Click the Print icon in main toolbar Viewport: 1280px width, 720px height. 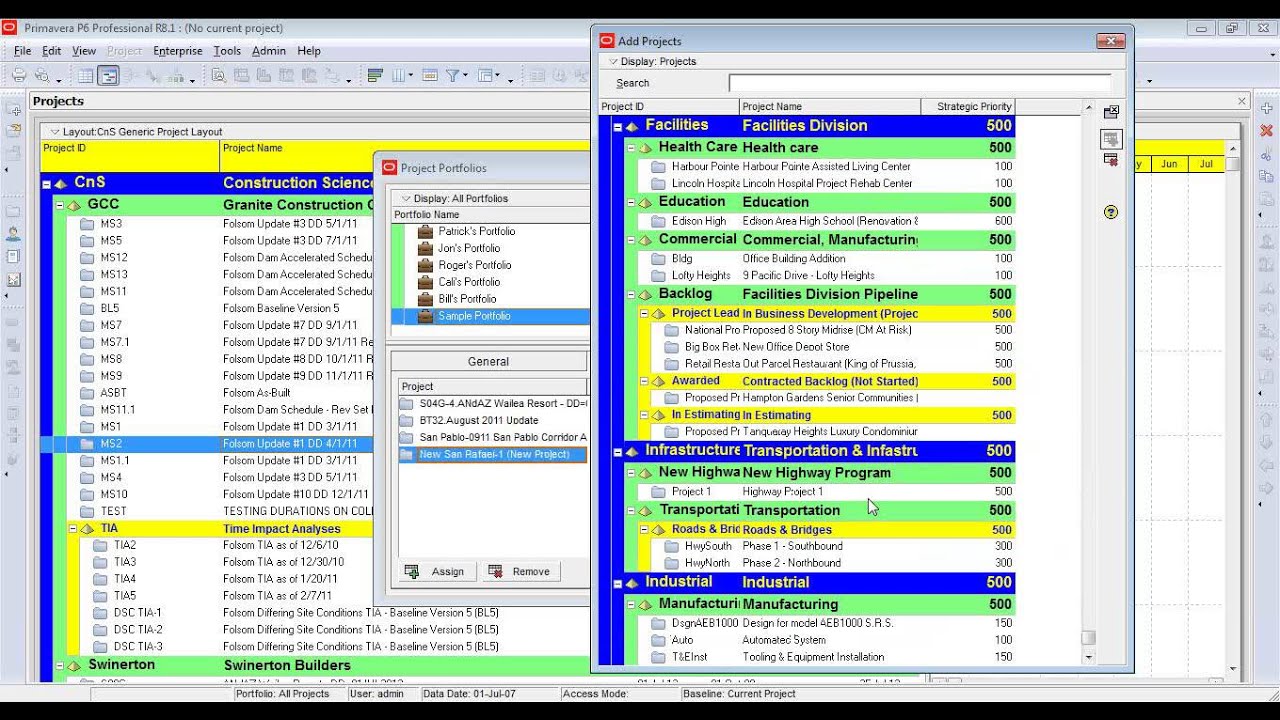[x=18, y=75]
